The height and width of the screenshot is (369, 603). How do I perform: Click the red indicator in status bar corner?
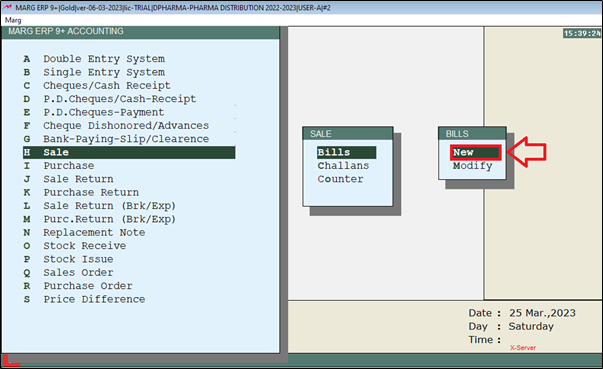click(x=12, y=361)
